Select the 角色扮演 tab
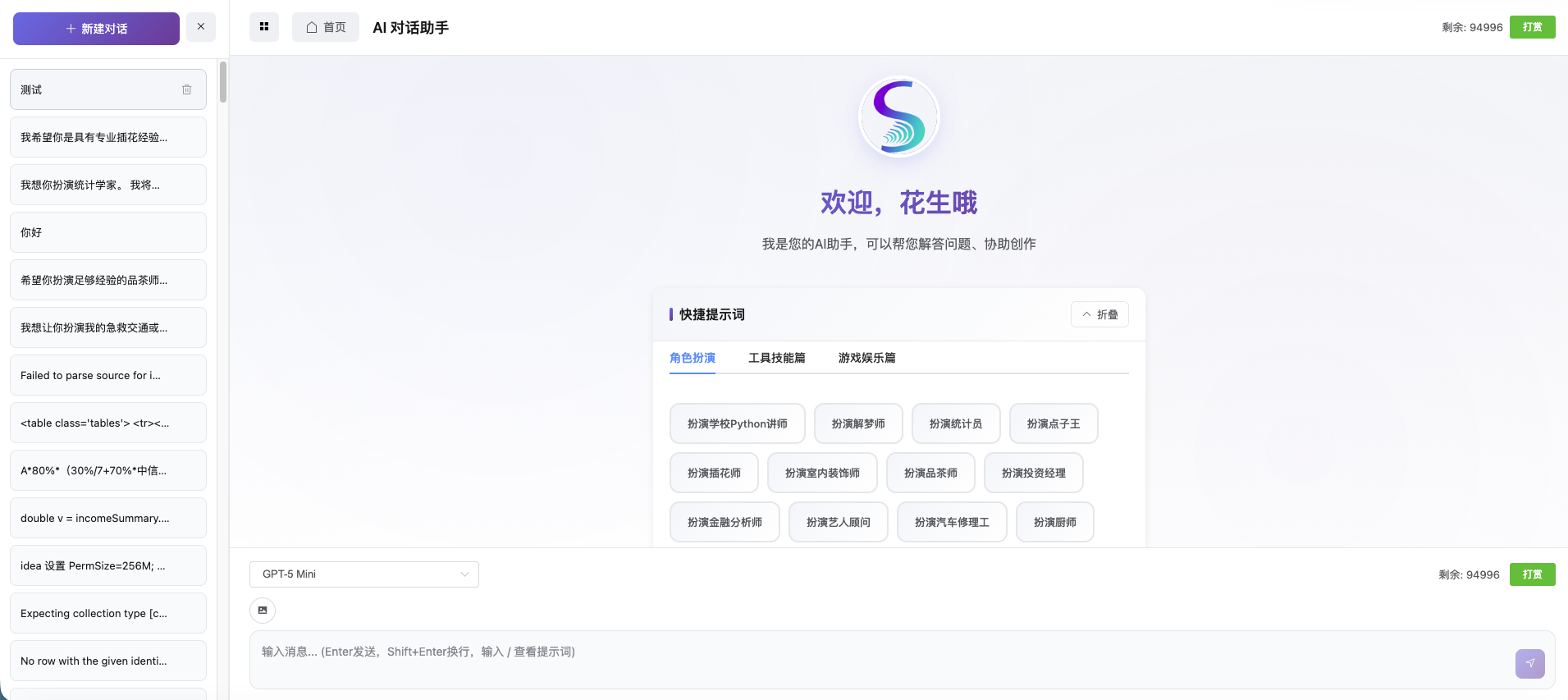This screenshot has width=1568, height=700. point(692,358)
